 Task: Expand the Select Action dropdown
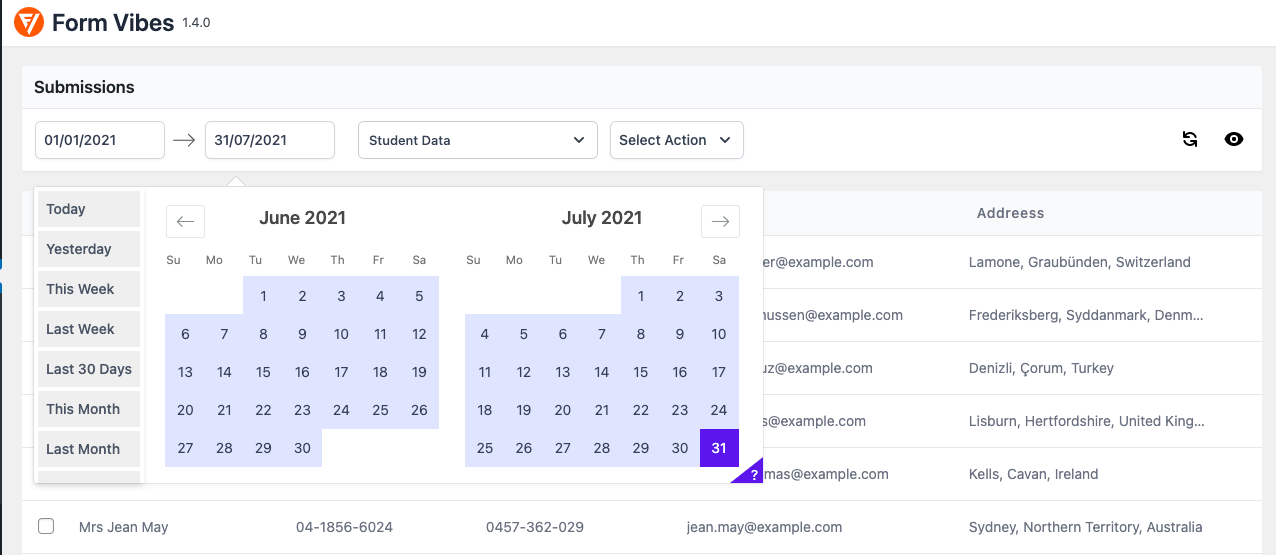pos(676,140)
